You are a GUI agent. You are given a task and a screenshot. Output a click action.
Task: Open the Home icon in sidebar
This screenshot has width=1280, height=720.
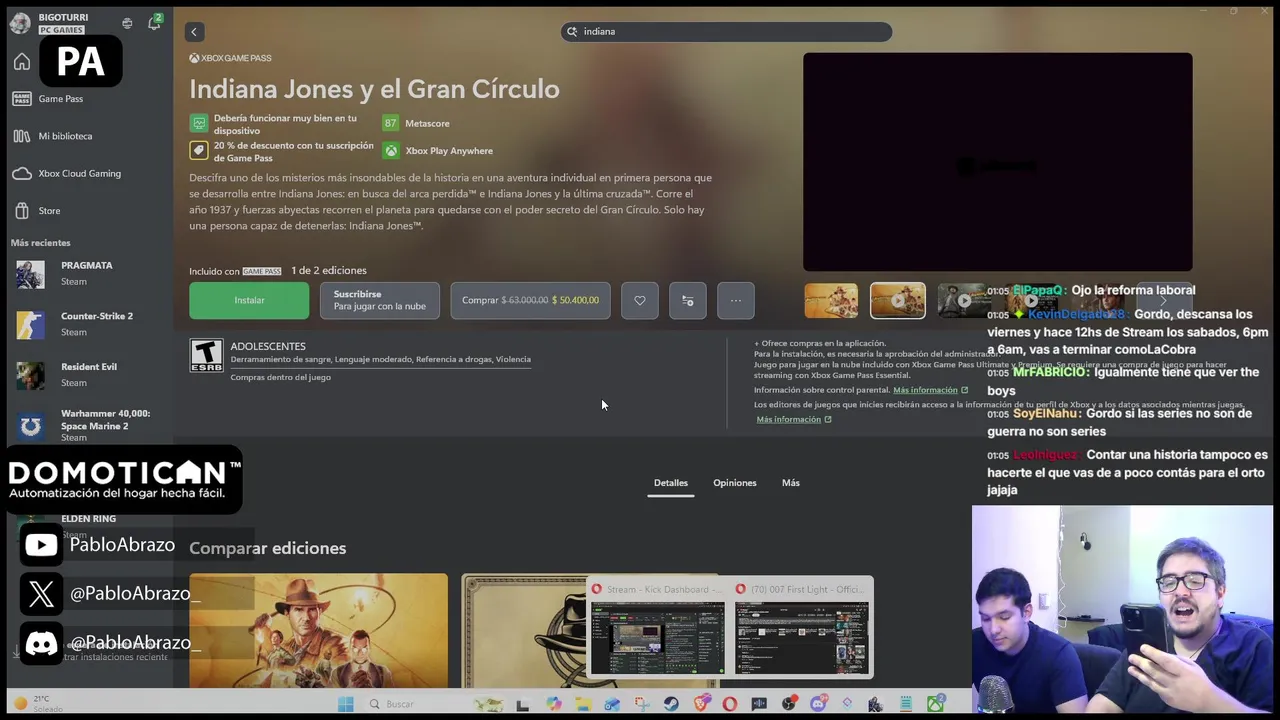(22, 62)
